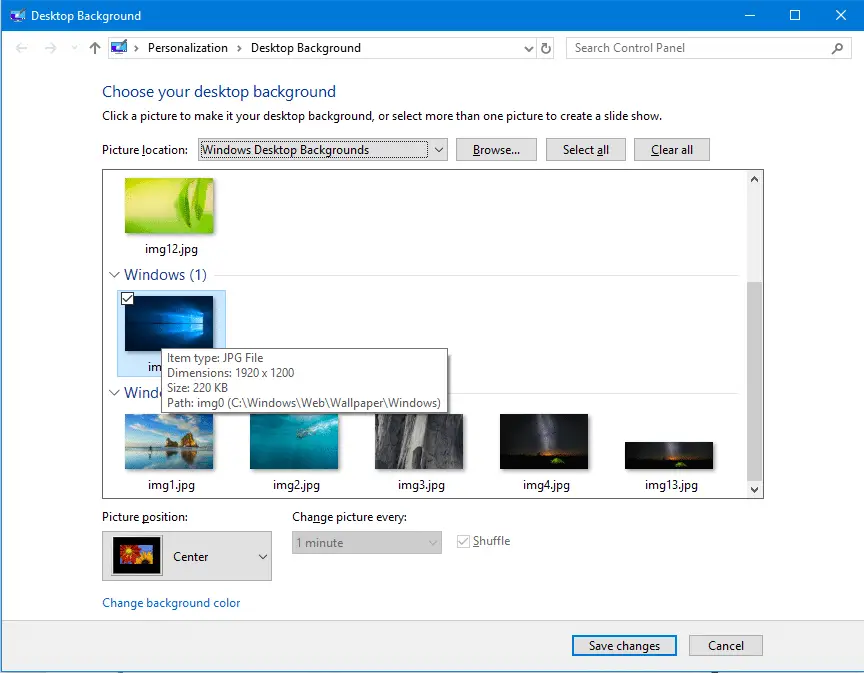Image resolution: width=864 pixels, height=673 pixels.
Task: Click the search magnifier icon
Action: click(837, 49)
